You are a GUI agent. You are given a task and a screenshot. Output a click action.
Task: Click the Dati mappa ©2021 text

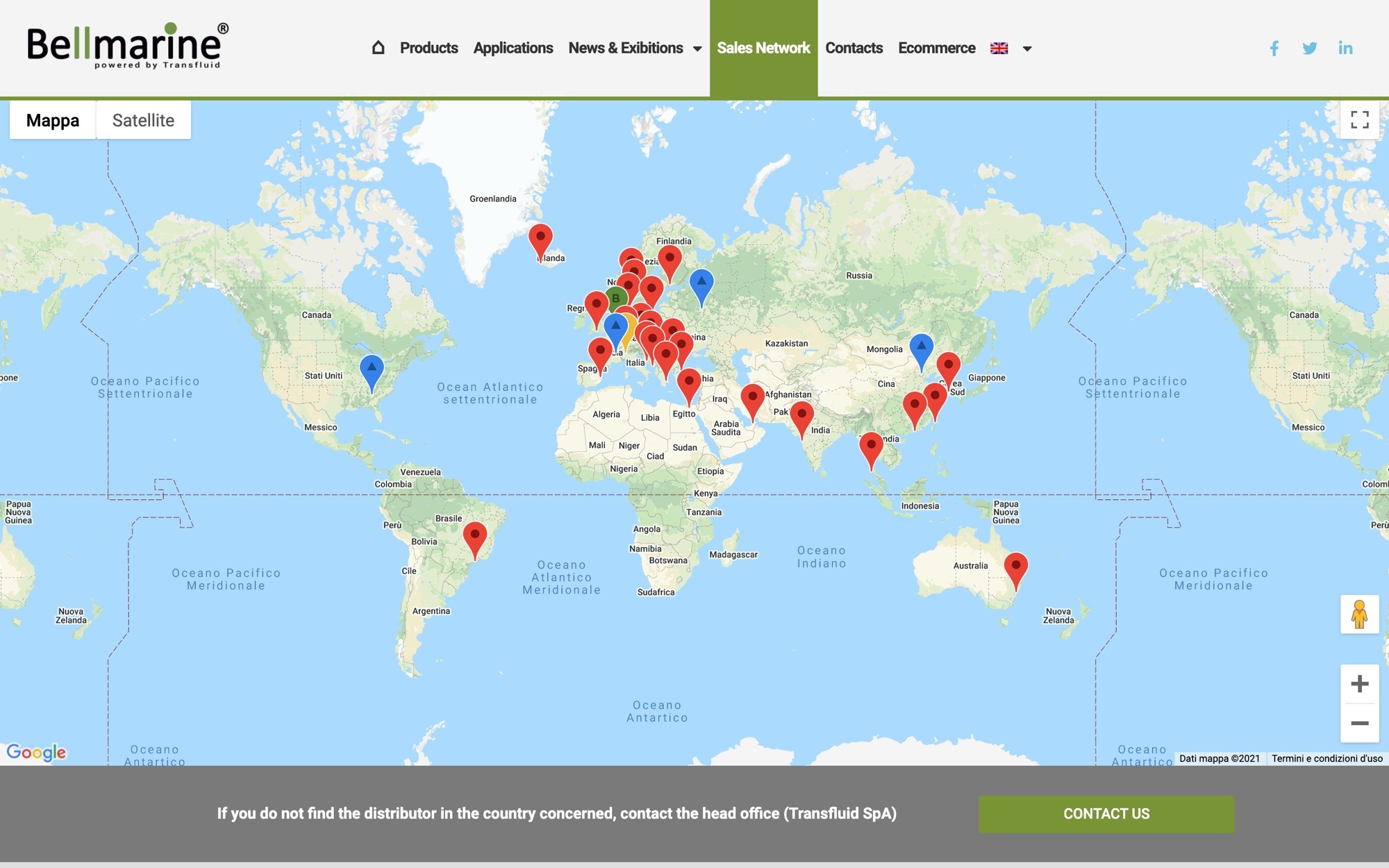point(1220,758)
